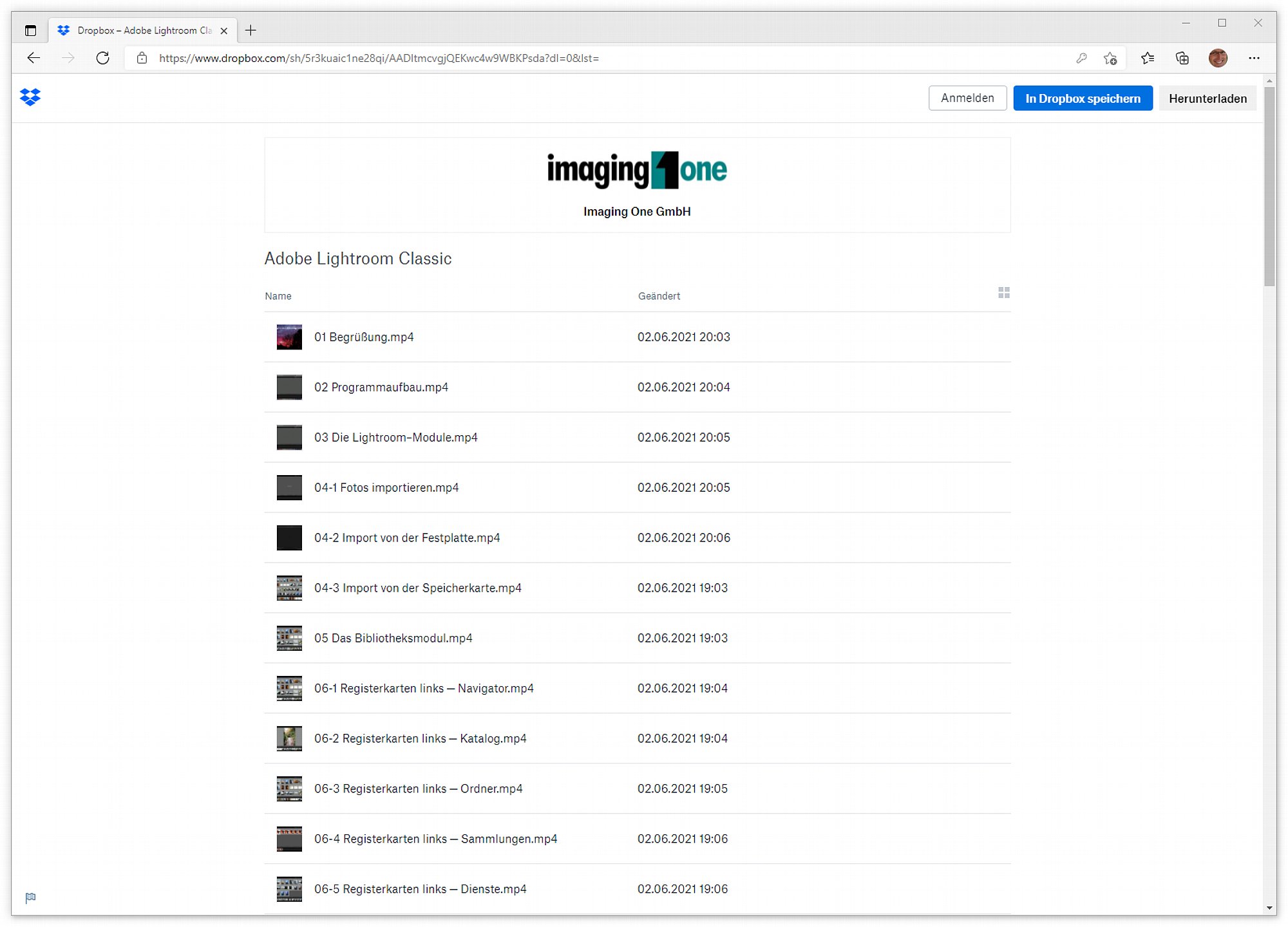Go back to the previous page
The image size is (1288, 927).
click(x=33, y=58)
